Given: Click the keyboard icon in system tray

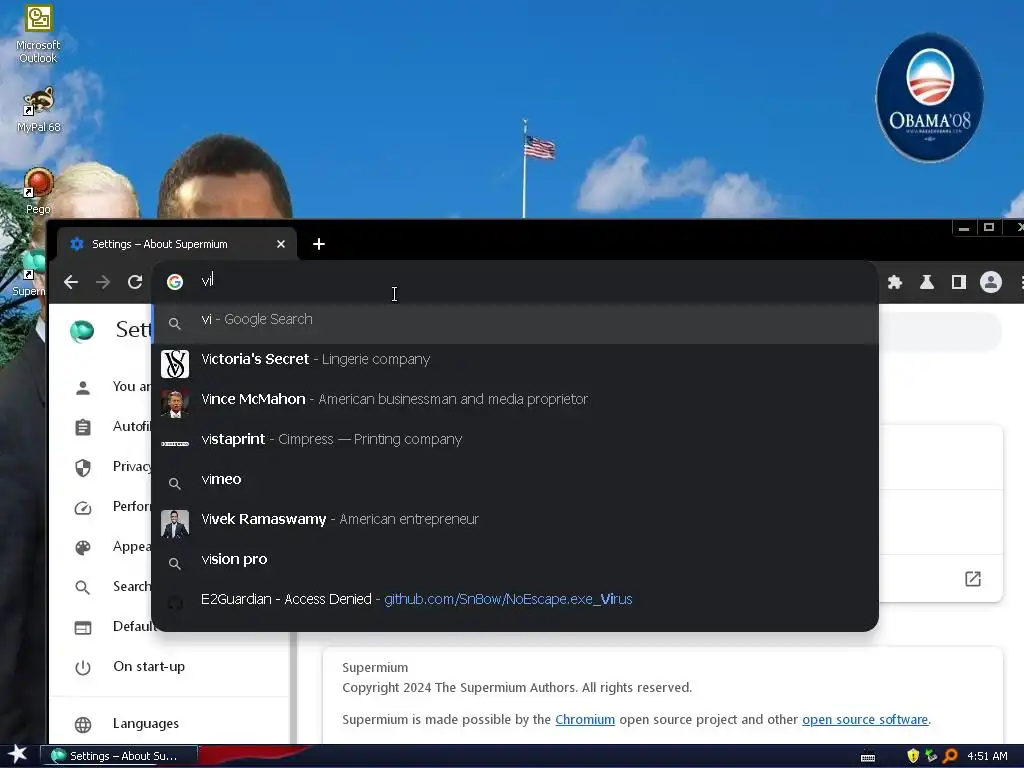Looking at the screenshot, I should (868, 757).
